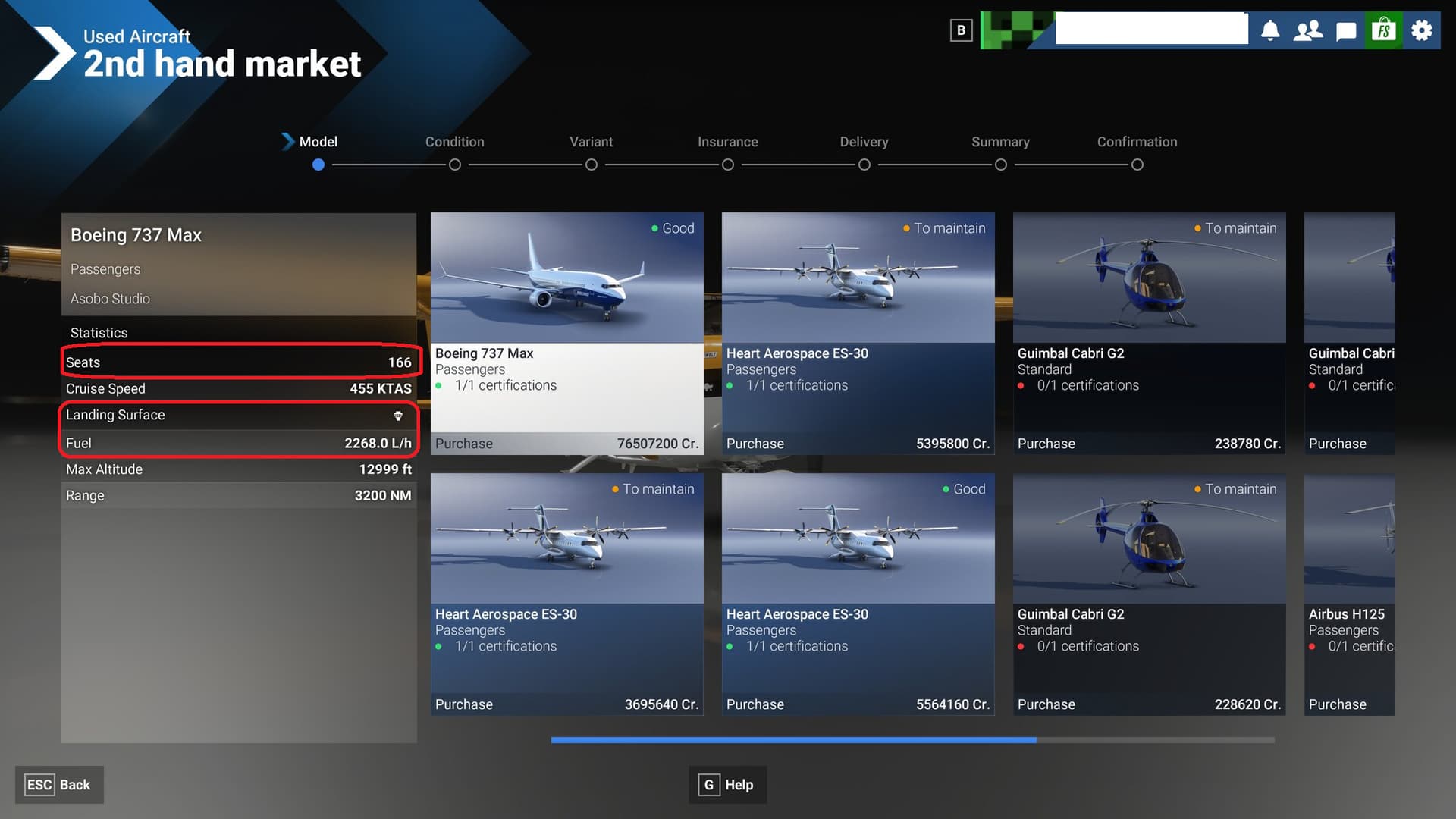Viewport: 1456px width, 819px height.
Task: Click the Summary step circle marker
Action: click(1001, 165)
